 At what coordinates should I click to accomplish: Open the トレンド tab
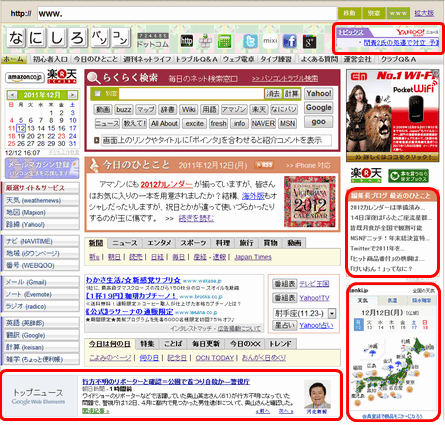pos(280,344)
